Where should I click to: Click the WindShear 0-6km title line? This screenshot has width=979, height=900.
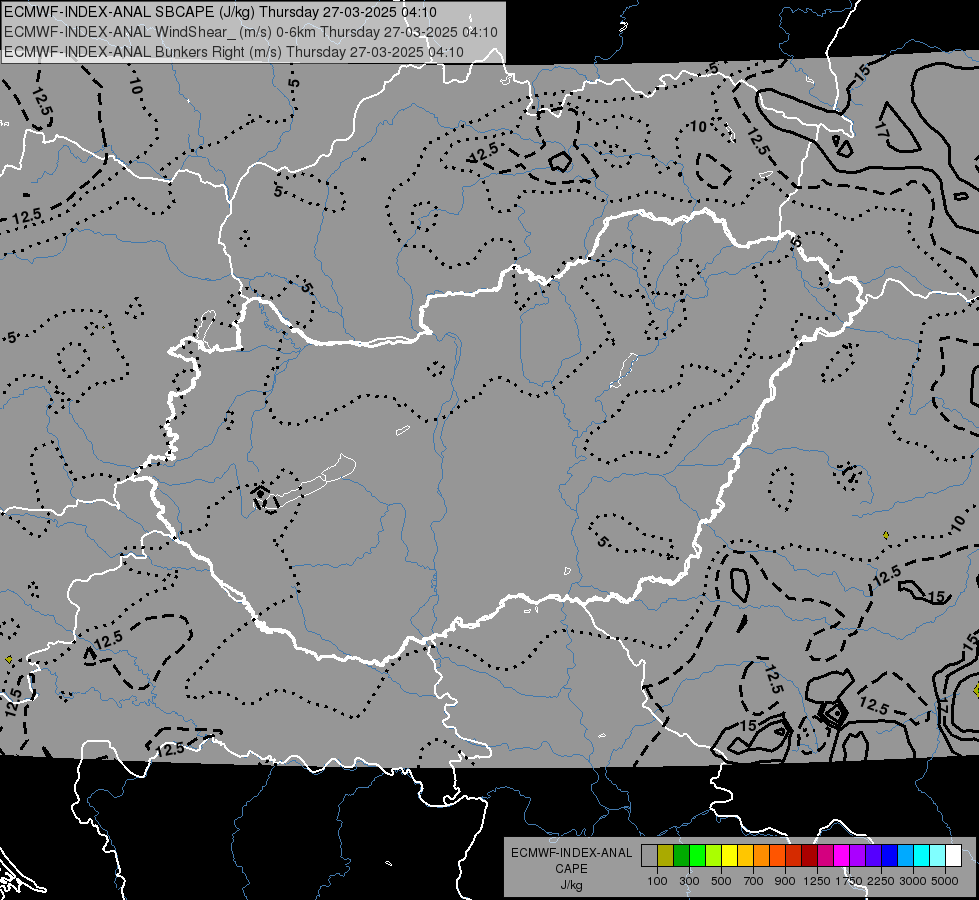click(251, 32)
